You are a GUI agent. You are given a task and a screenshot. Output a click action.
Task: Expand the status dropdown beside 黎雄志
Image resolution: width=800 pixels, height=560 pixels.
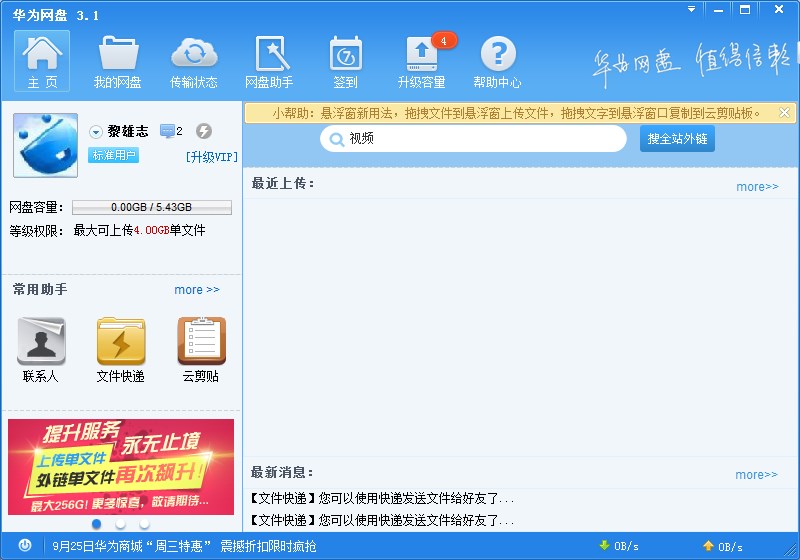(x=95, y=132)
